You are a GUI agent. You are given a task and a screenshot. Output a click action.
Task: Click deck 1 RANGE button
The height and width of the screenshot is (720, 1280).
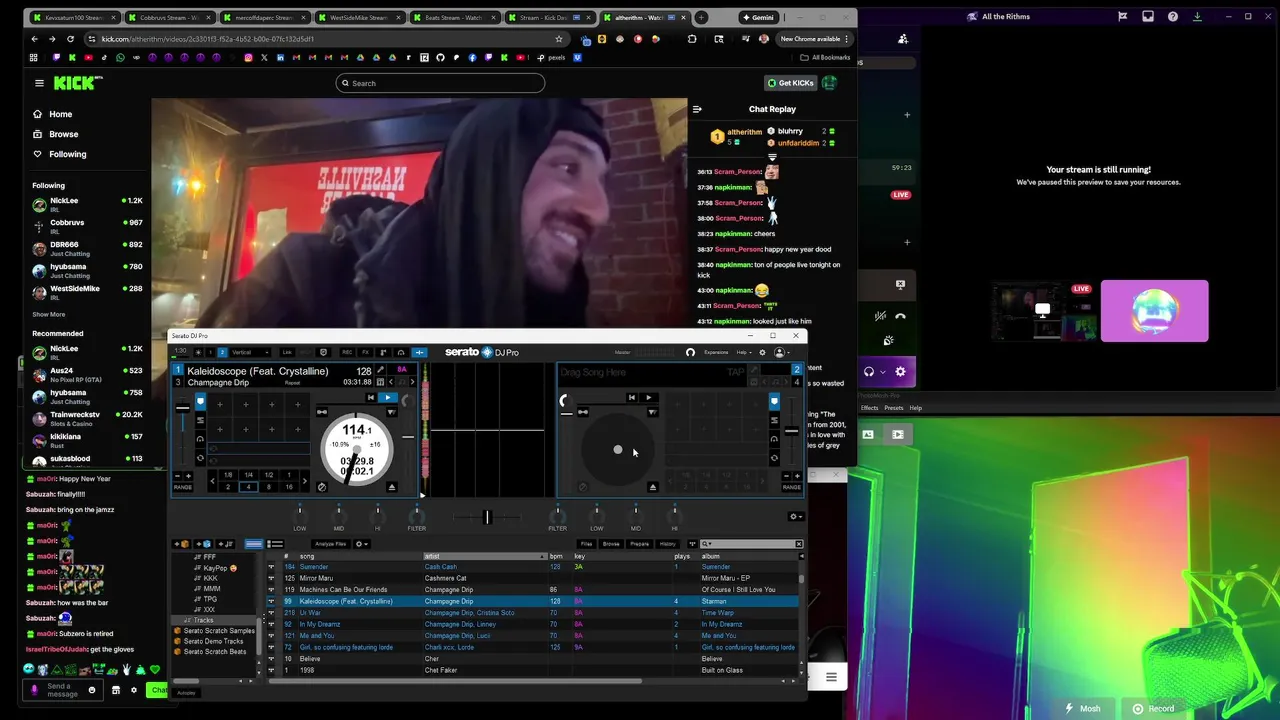182,487
